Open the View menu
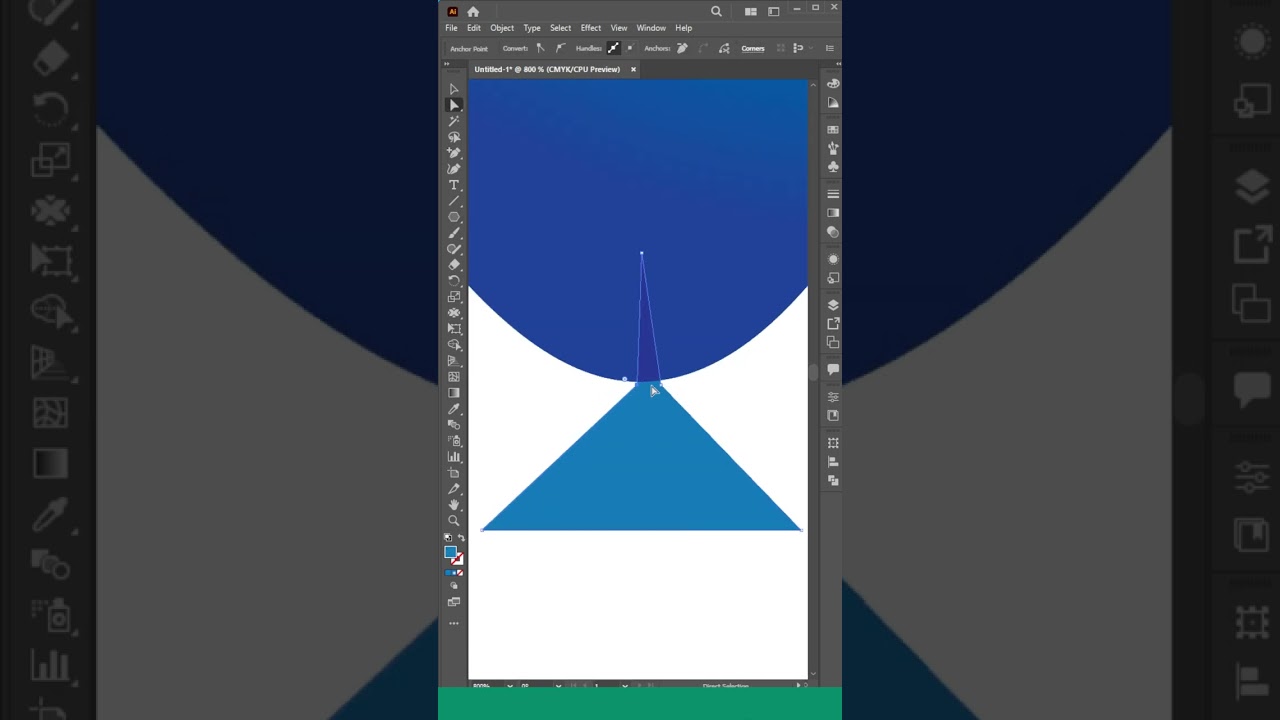The width and height of the screenshot is (1280, 720). [619, 28]
